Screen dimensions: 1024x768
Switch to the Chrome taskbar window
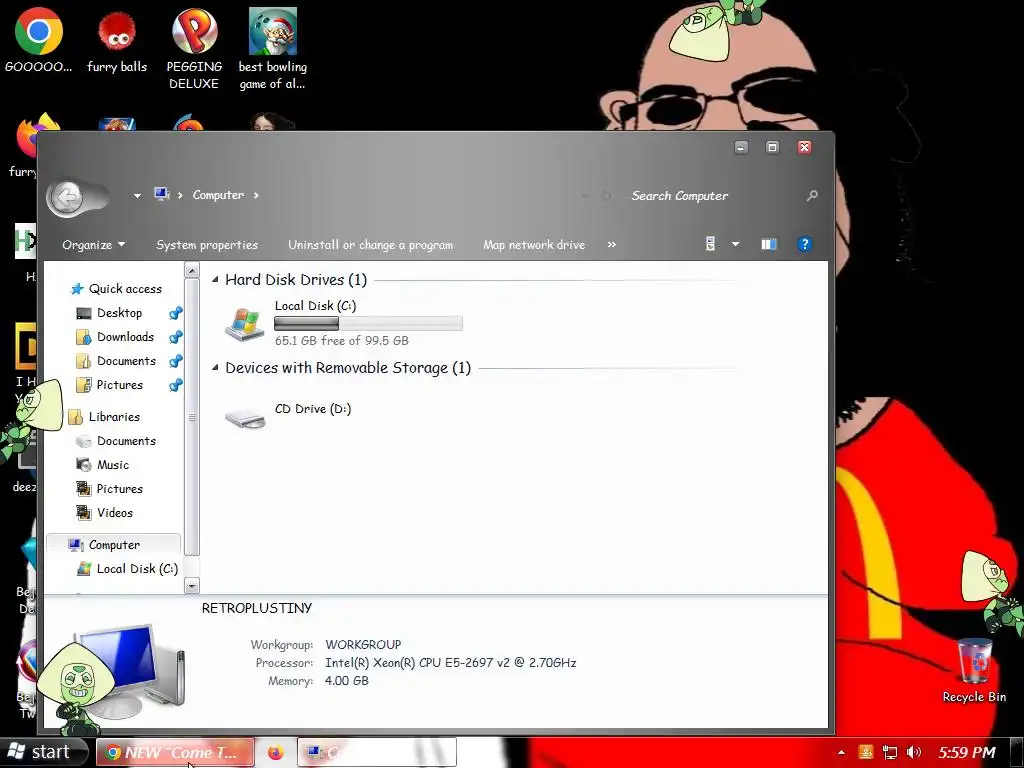click(x=175, y=752)
